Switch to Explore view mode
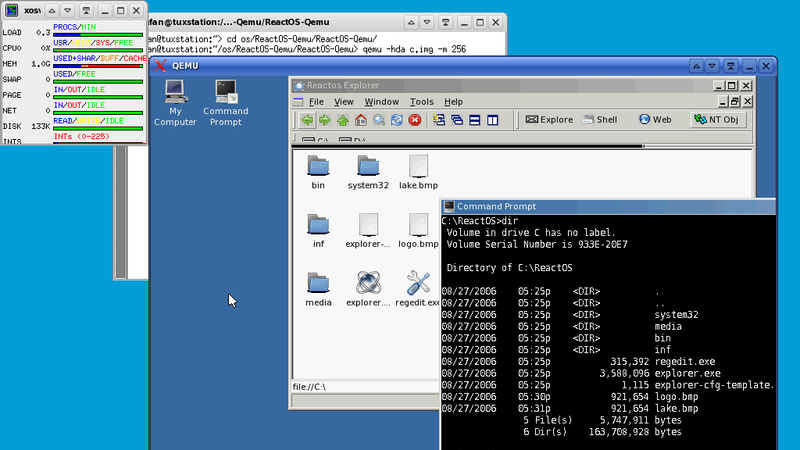This screenshot has height=450, width=800. pos(548,120)
